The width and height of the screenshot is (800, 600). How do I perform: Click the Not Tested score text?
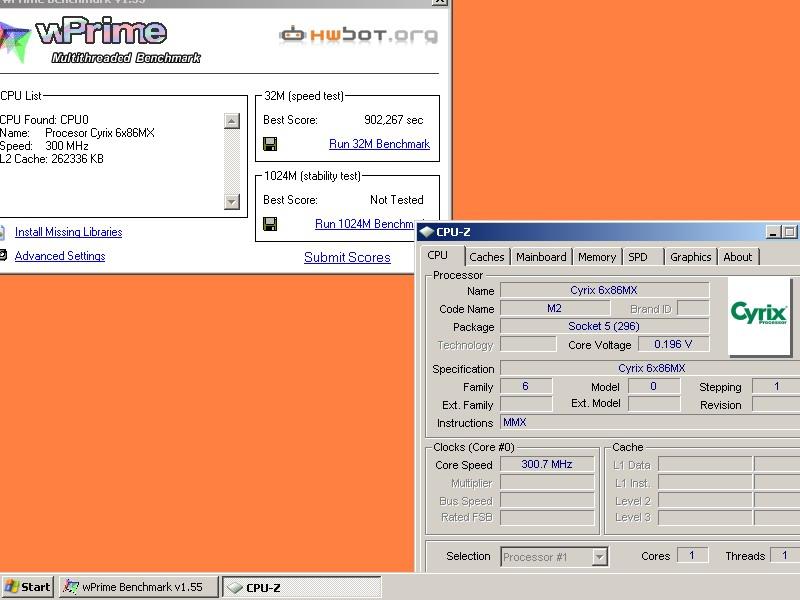click(x=397, y=199)
